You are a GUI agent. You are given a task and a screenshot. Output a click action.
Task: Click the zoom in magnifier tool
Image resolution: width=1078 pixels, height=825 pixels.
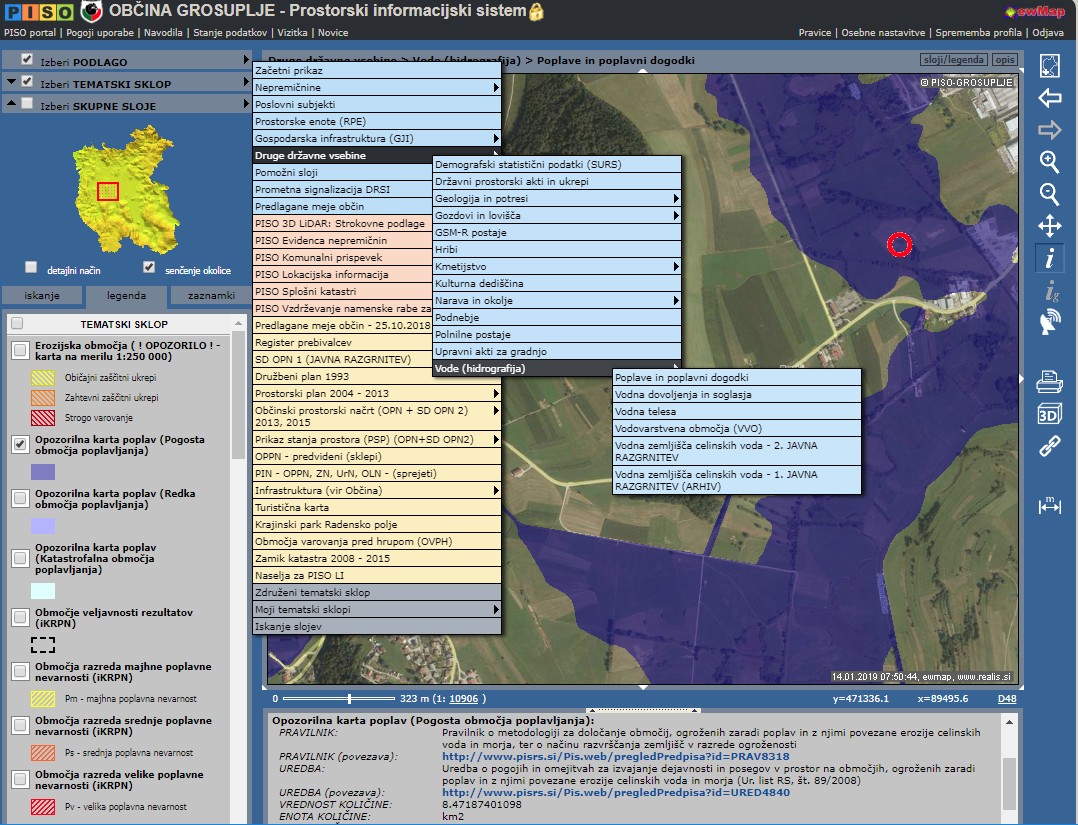click(x=1049, y=162)
